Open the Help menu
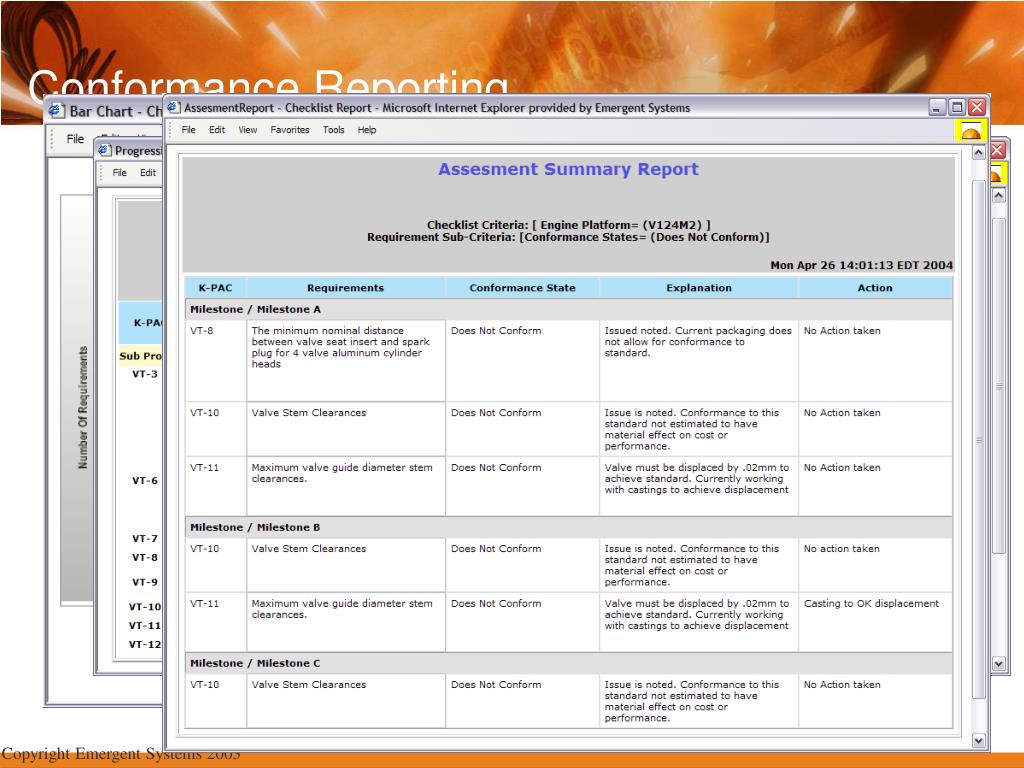The width and height of the screenshot is (1024, 768). click(366, 130)
